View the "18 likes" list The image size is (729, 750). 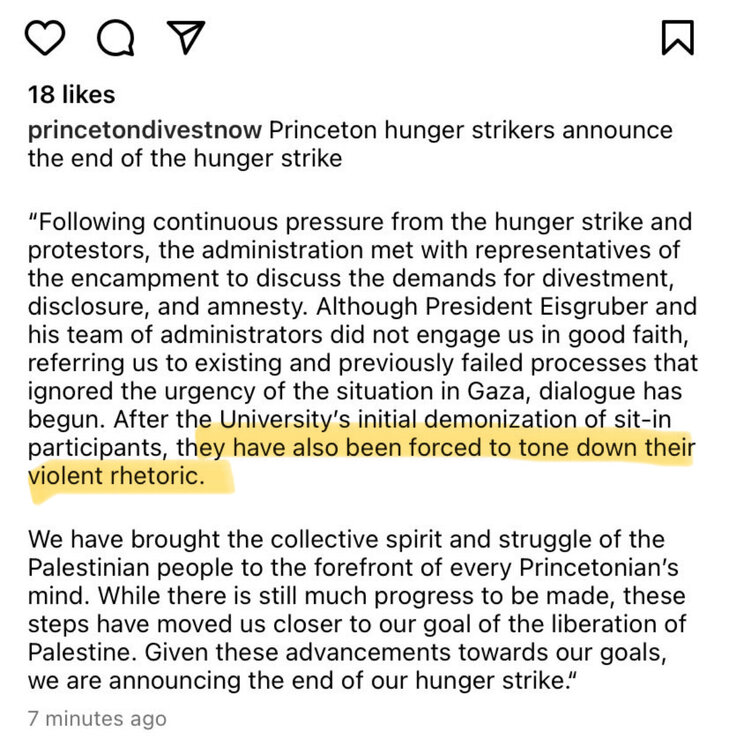pos(71,95)
